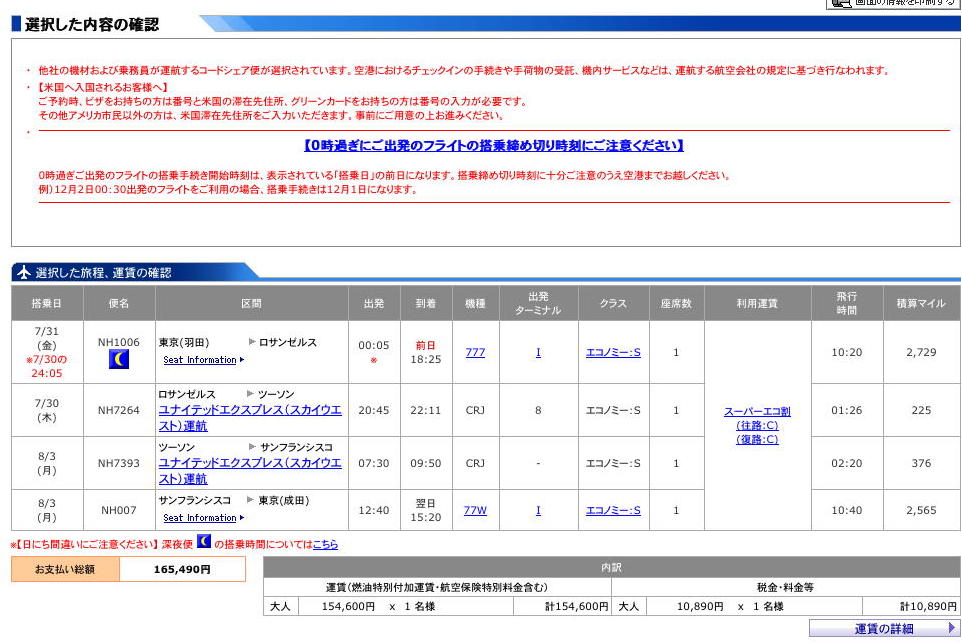Open 運賃の詳細 fare details button

coord(884,628)
